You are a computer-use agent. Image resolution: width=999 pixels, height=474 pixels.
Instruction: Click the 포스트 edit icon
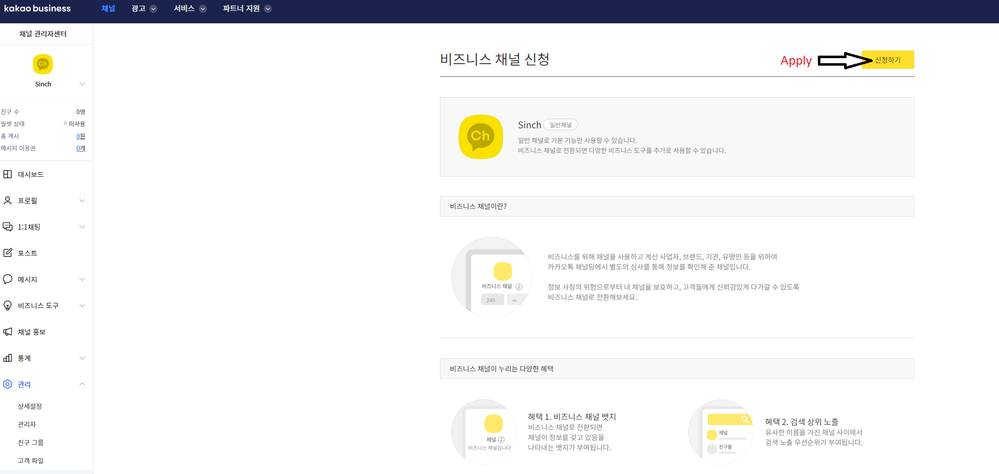click(x=8, y=253)
